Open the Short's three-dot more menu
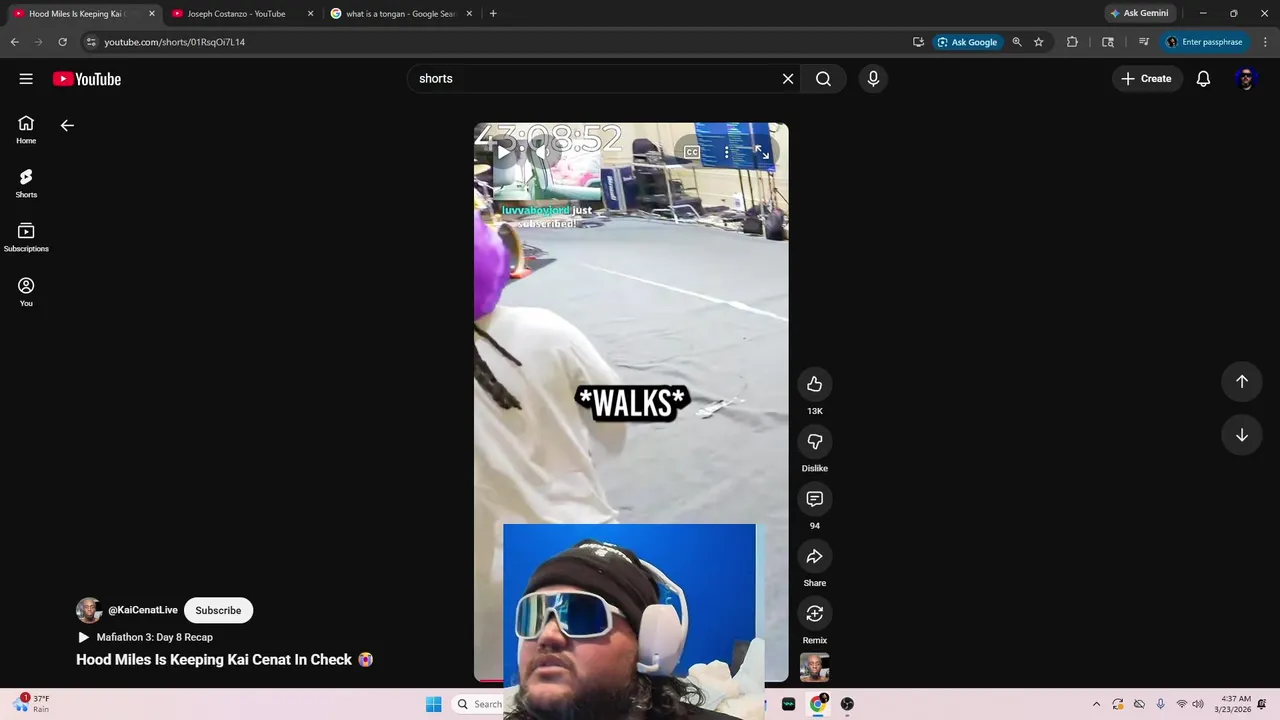This screenshot has height=720, width=1280. tap(727, 152)
